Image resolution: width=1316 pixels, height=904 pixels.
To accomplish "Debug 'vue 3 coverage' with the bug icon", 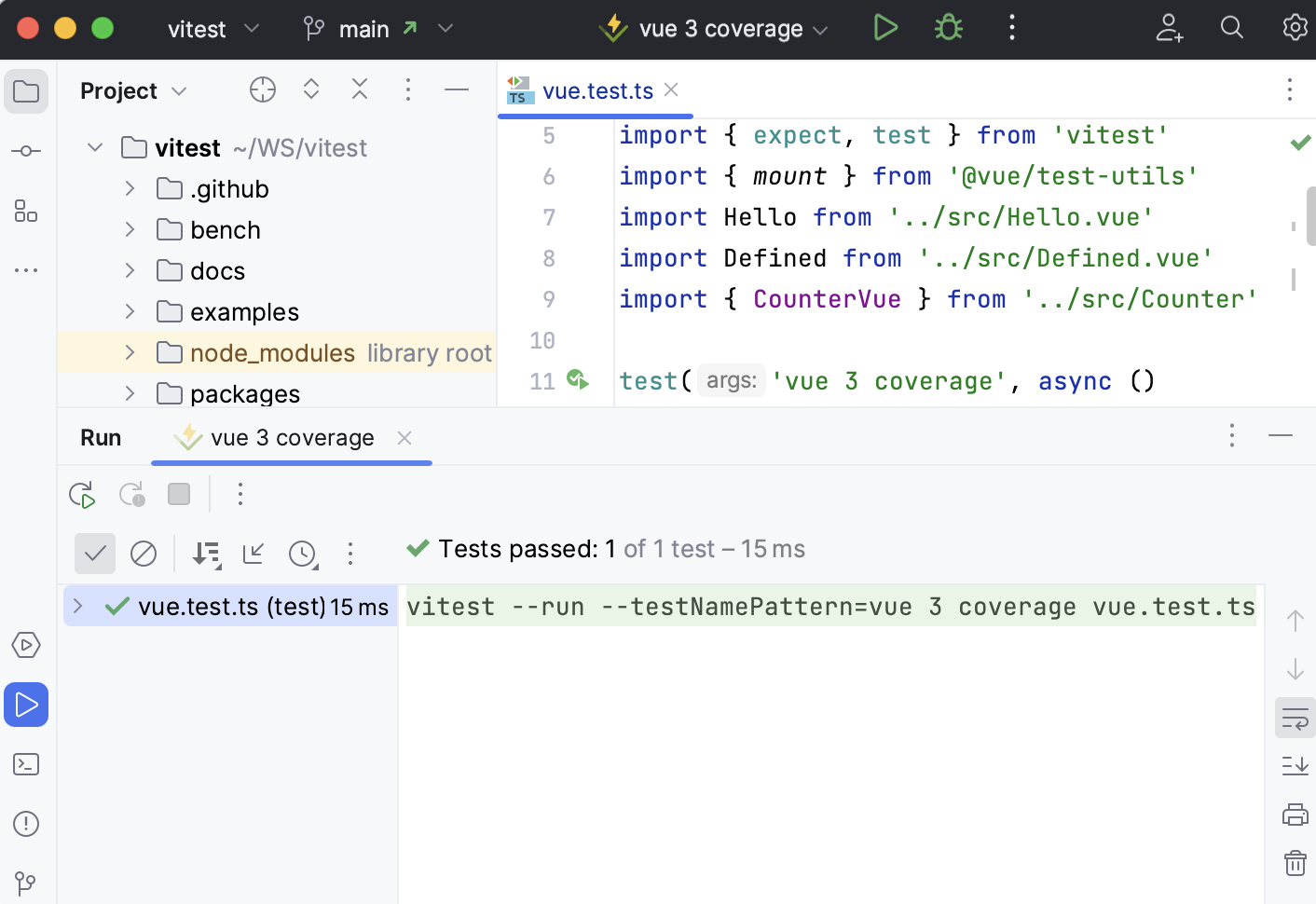I will click(949, 28).
